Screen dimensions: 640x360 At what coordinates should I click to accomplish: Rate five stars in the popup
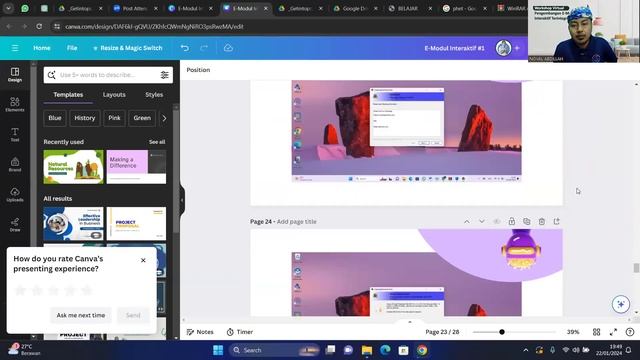tap(87, 290)
